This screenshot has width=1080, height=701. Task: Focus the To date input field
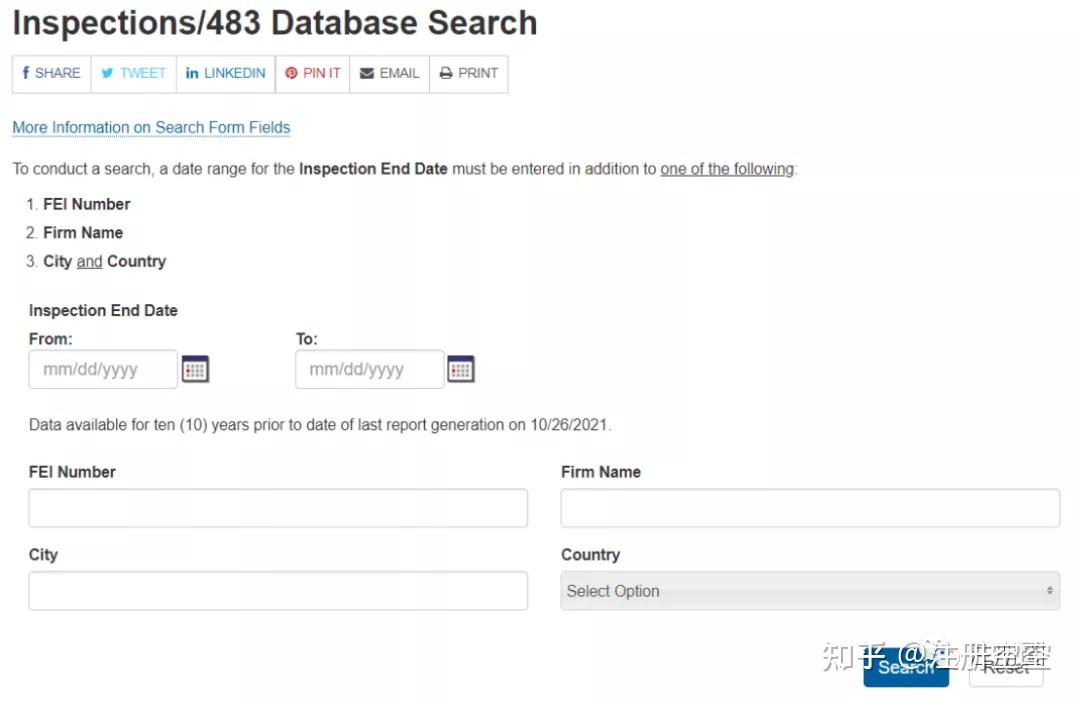(369, 370)
